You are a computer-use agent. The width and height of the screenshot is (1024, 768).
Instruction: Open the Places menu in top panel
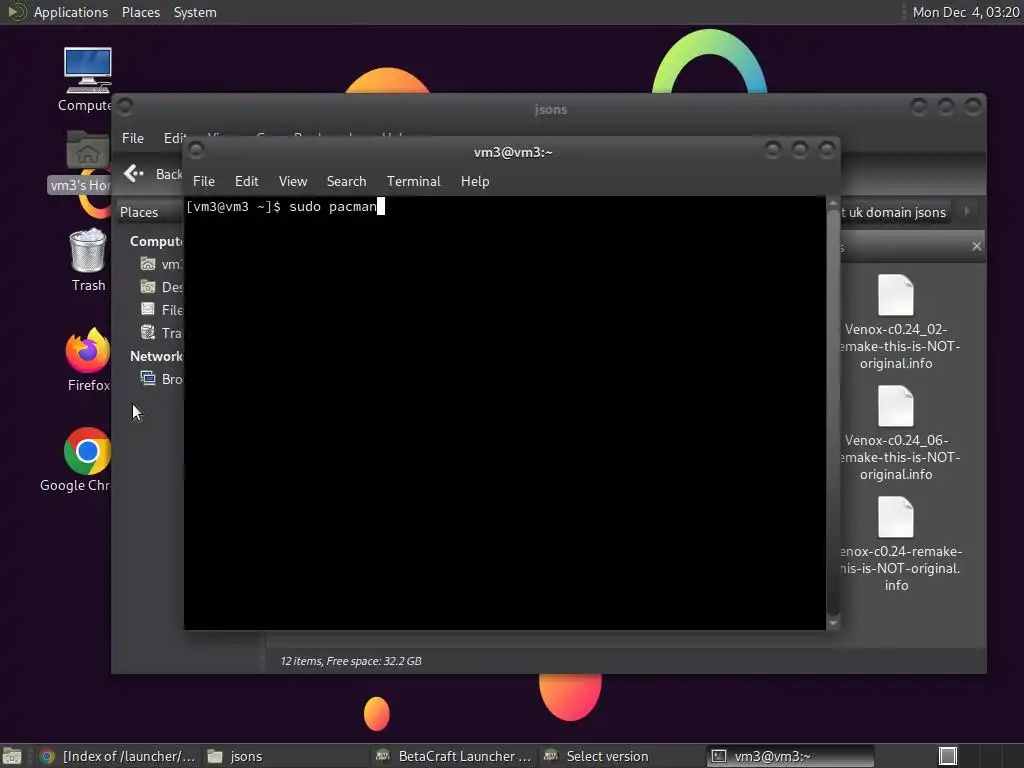[x=140, y=12]
